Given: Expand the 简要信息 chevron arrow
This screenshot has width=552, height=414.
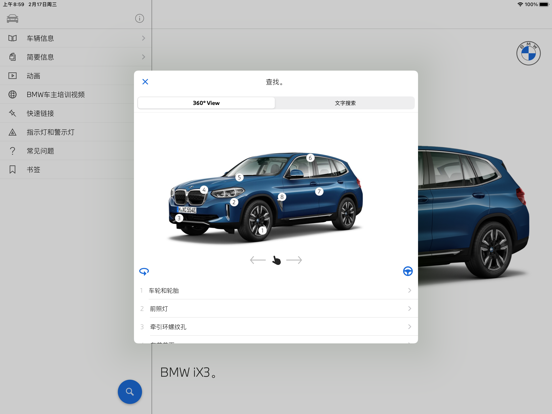Looking at the screenshot, I should (x=143, y=57).
